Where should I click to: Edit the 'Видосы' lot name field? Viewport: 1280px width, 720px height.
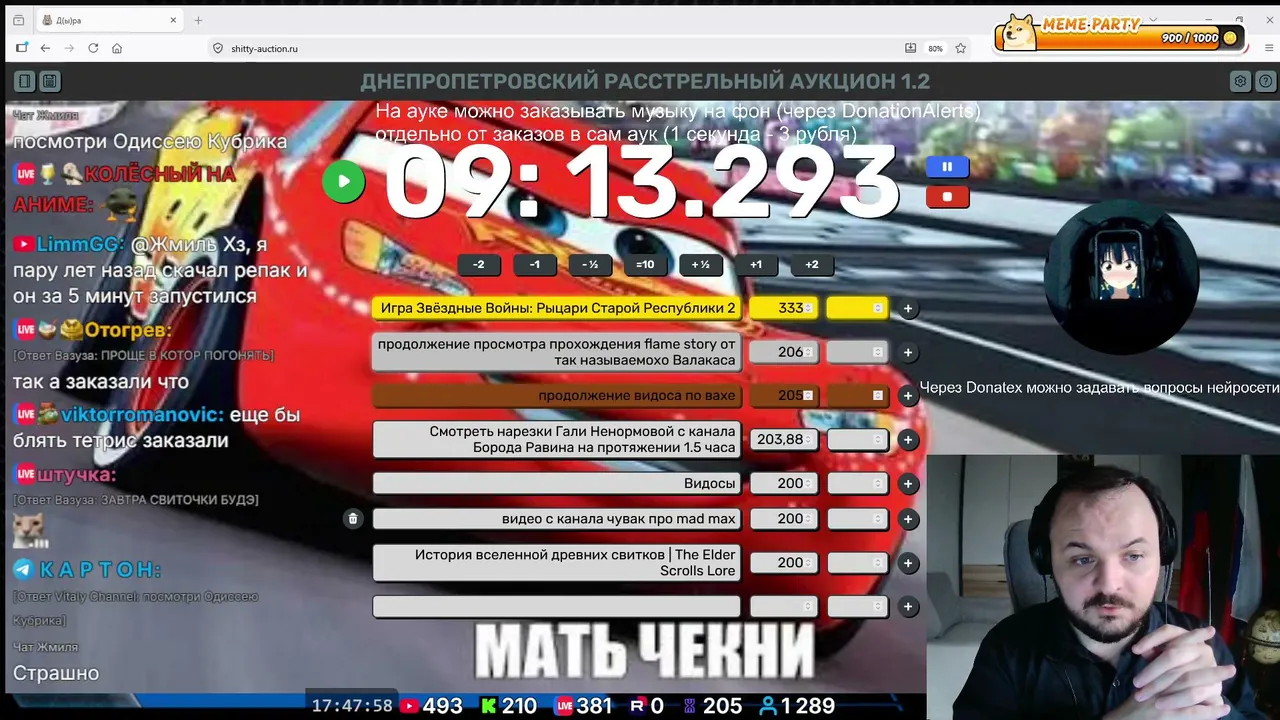pos(557,484)
